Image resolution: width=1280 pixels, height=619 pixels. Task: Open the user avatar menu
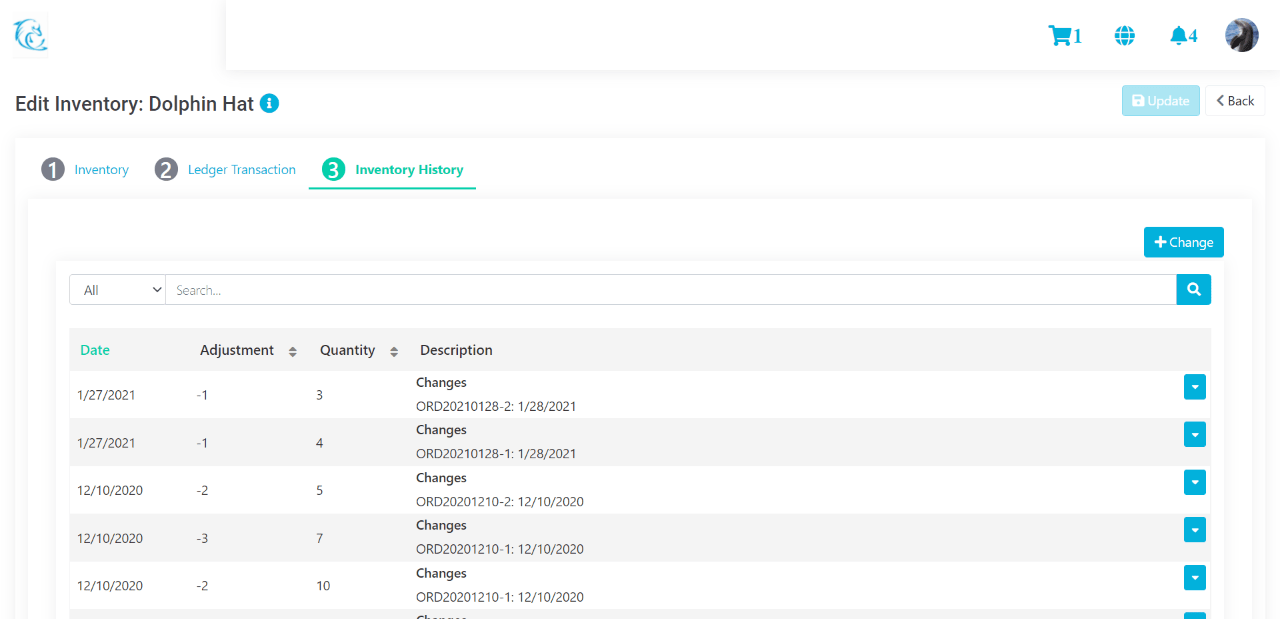(x=1242, y=35)
